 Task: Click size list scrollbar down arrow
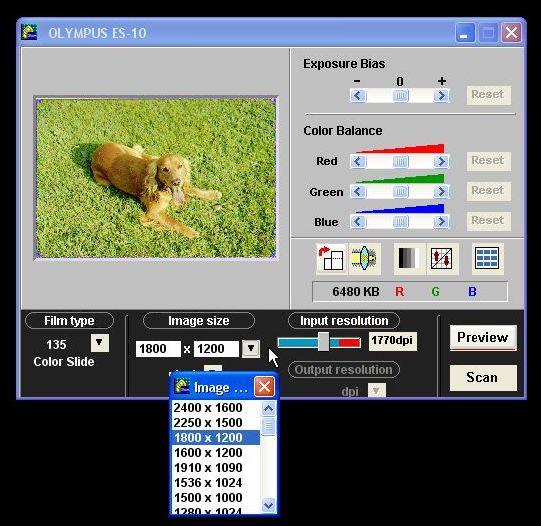coord(268,505)
